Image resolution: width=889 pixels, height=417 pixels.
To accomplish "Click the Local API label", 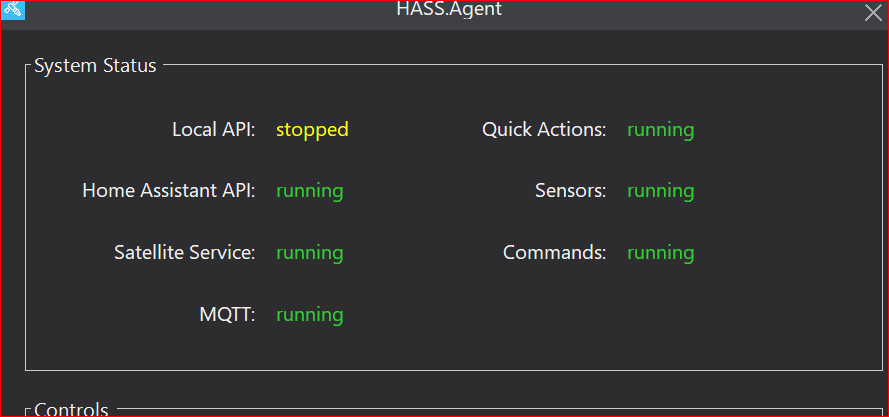I will click(x=214, y=130).
